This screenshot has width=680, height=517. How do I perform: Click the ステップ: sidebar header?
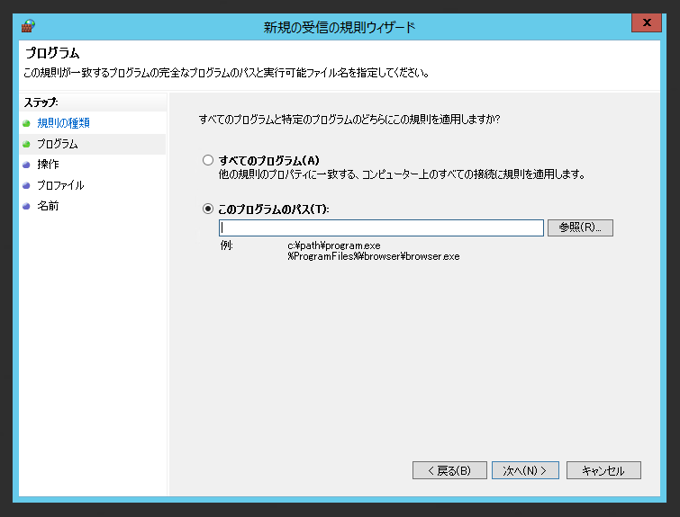[41, 102]
